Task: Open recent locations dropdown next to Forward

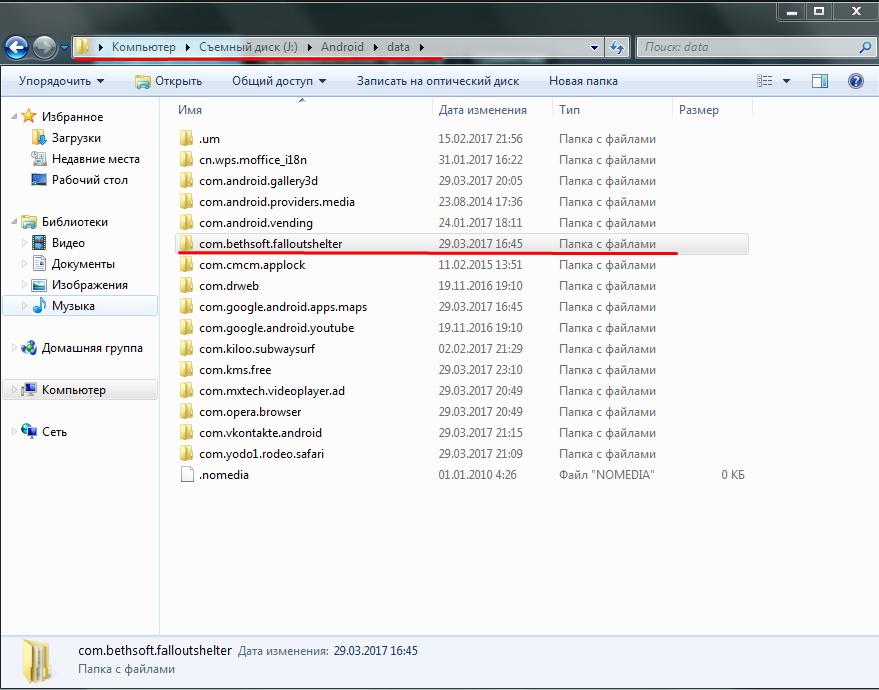Action: point(64,48)
